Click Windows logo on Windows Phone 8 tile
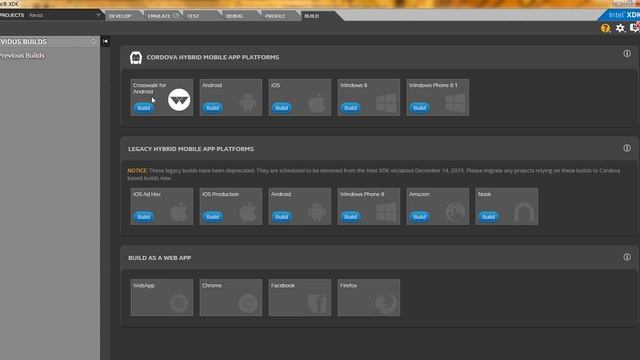Screen dimensions: 640x360 coord(386,212)
